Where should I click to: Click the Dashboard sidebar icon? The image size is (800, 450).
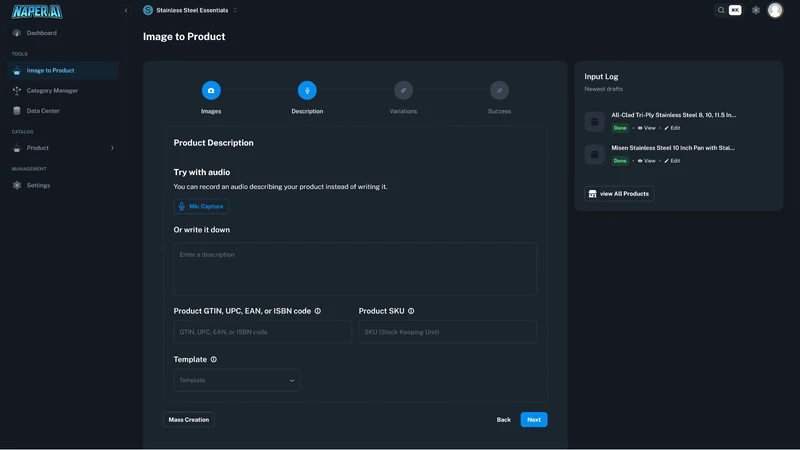pos(17,33)
